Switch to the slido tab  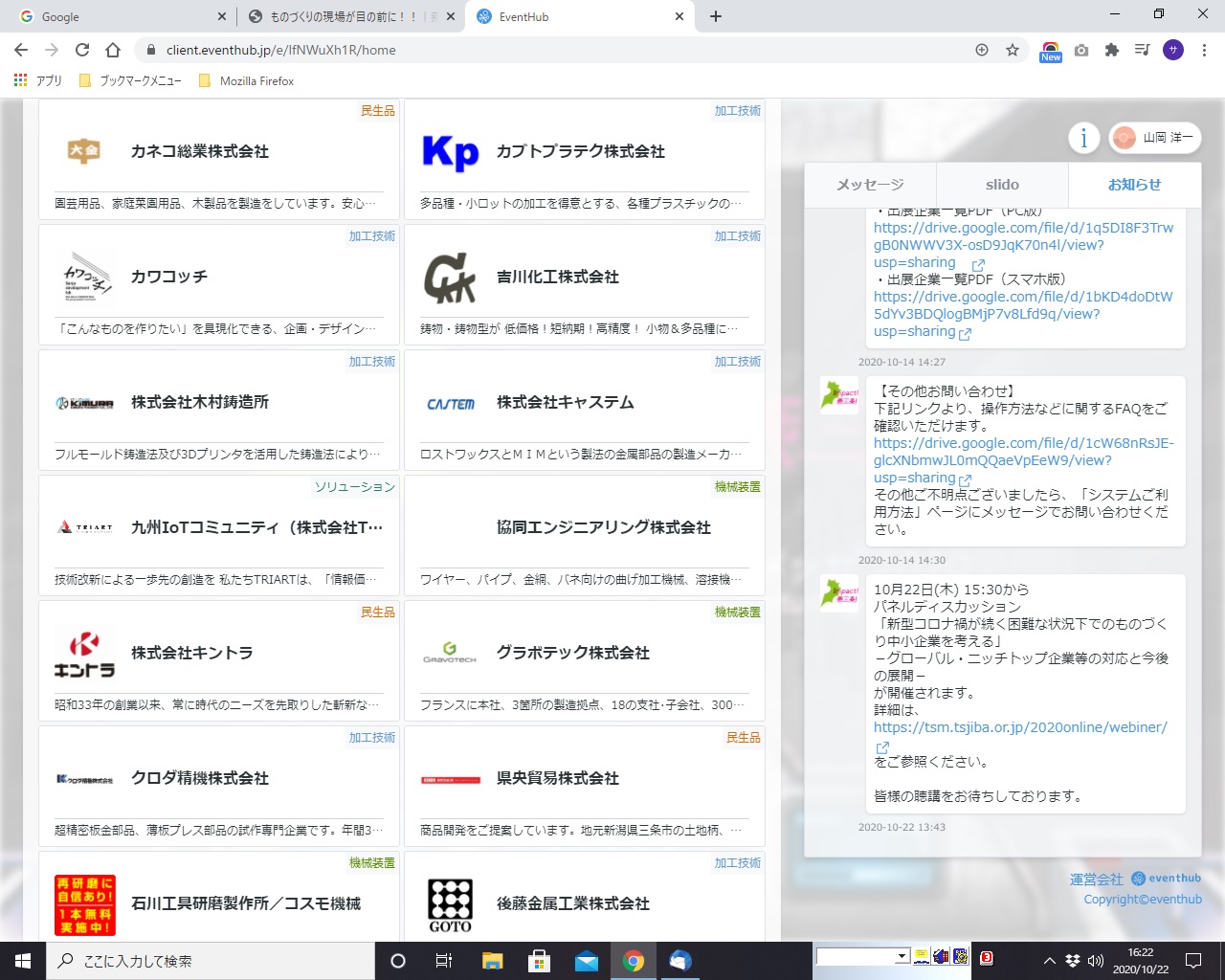[x=1002, y=185]
